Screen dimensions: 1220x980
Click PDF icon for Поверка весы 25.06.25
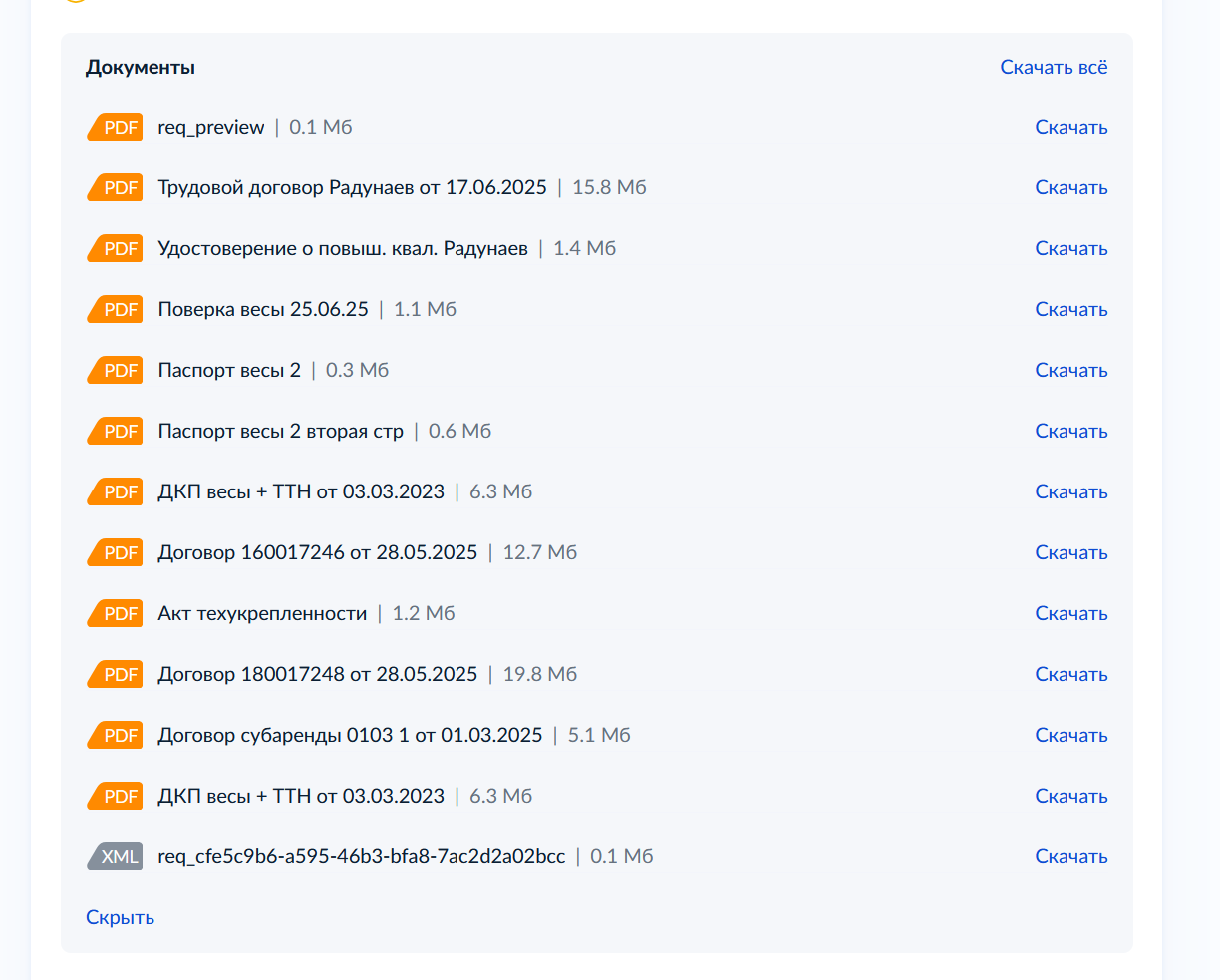pos(115,309)
